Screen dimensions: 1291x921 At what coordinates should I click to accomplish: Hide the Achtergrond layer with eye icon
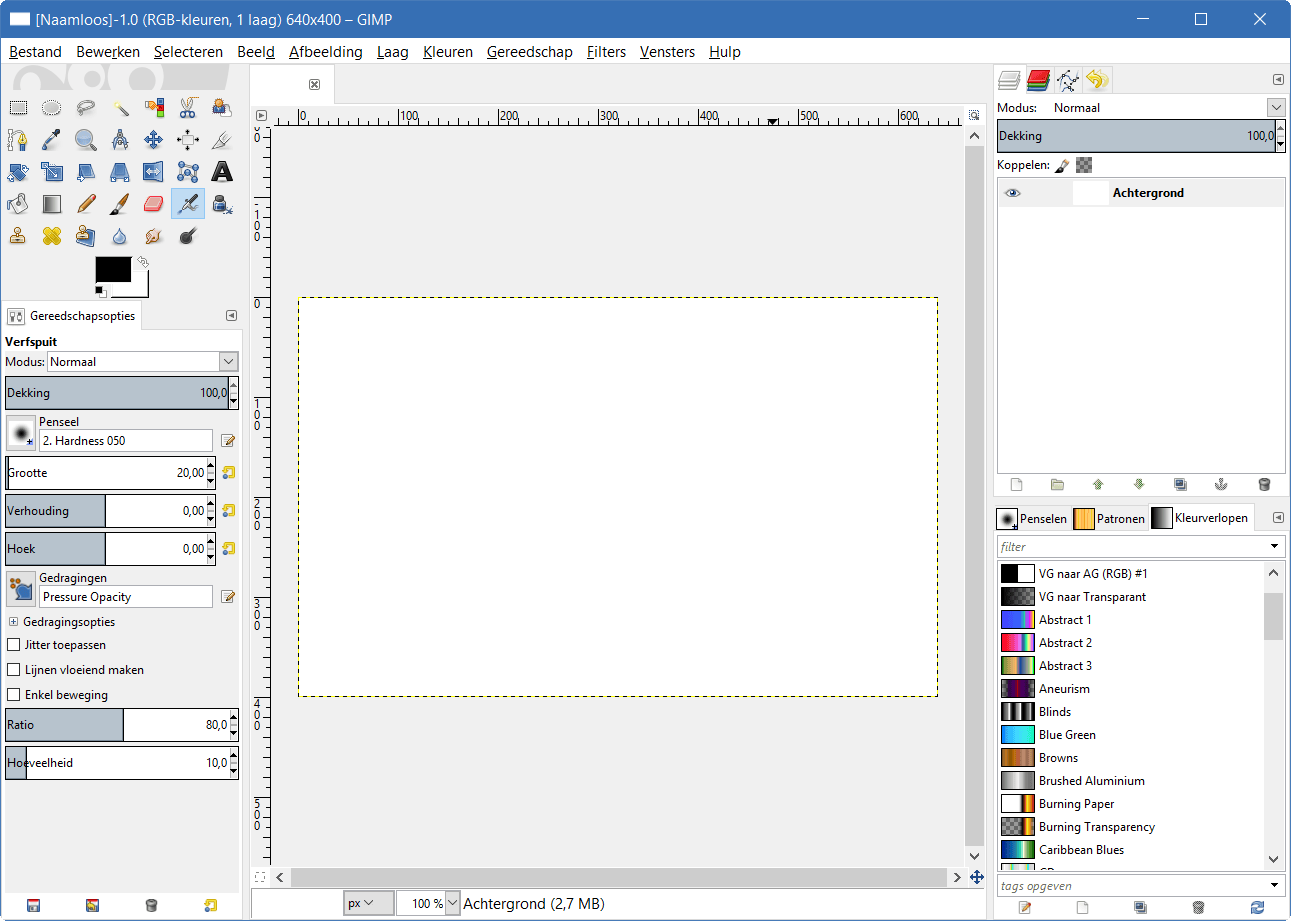coord(1013,193)
